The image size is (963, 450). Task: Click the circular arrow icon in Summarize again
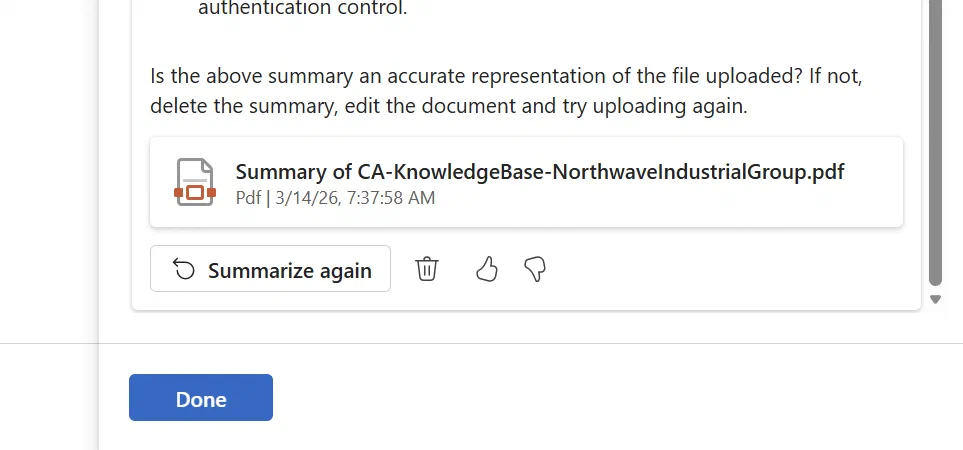pos(184,269)
